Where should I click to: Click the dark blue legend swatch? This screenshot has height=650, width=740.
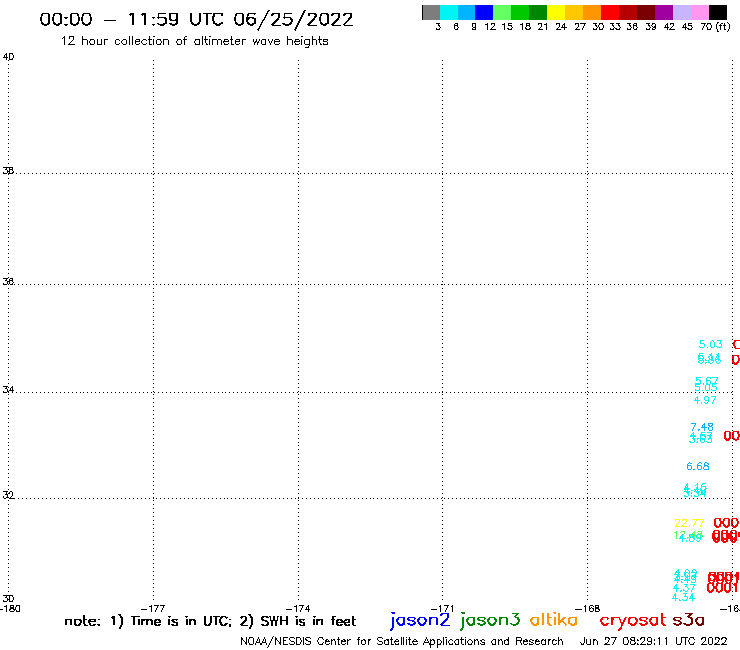(484, 12)
